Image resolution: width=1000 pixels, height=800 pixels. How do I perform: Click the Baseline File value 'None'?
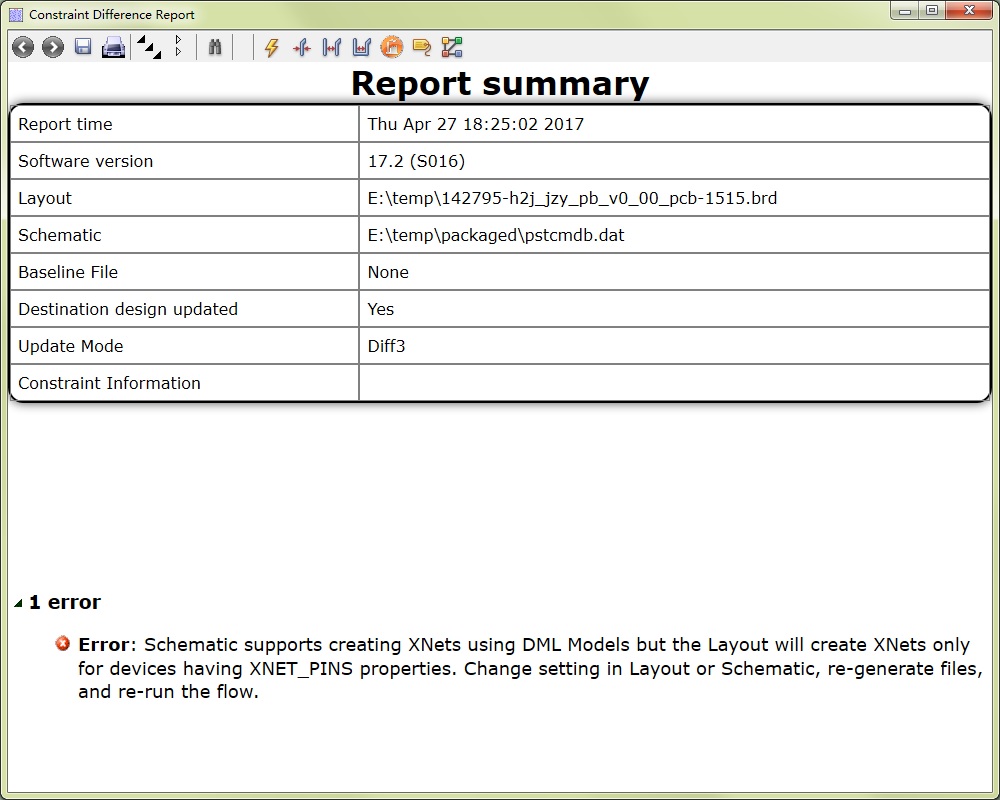click(x=388, y=272)
